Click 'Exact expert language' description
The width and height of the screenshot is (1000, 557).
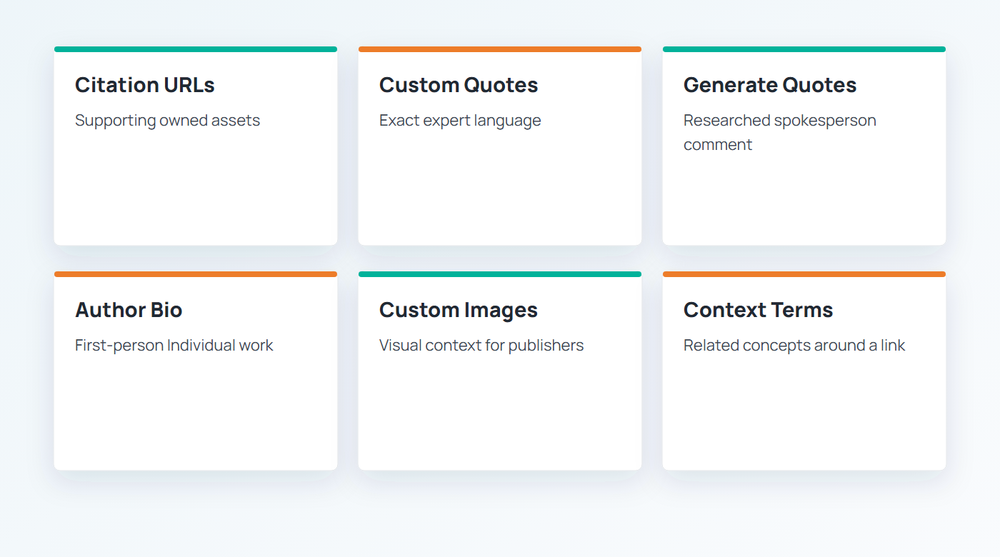point(460,121)
